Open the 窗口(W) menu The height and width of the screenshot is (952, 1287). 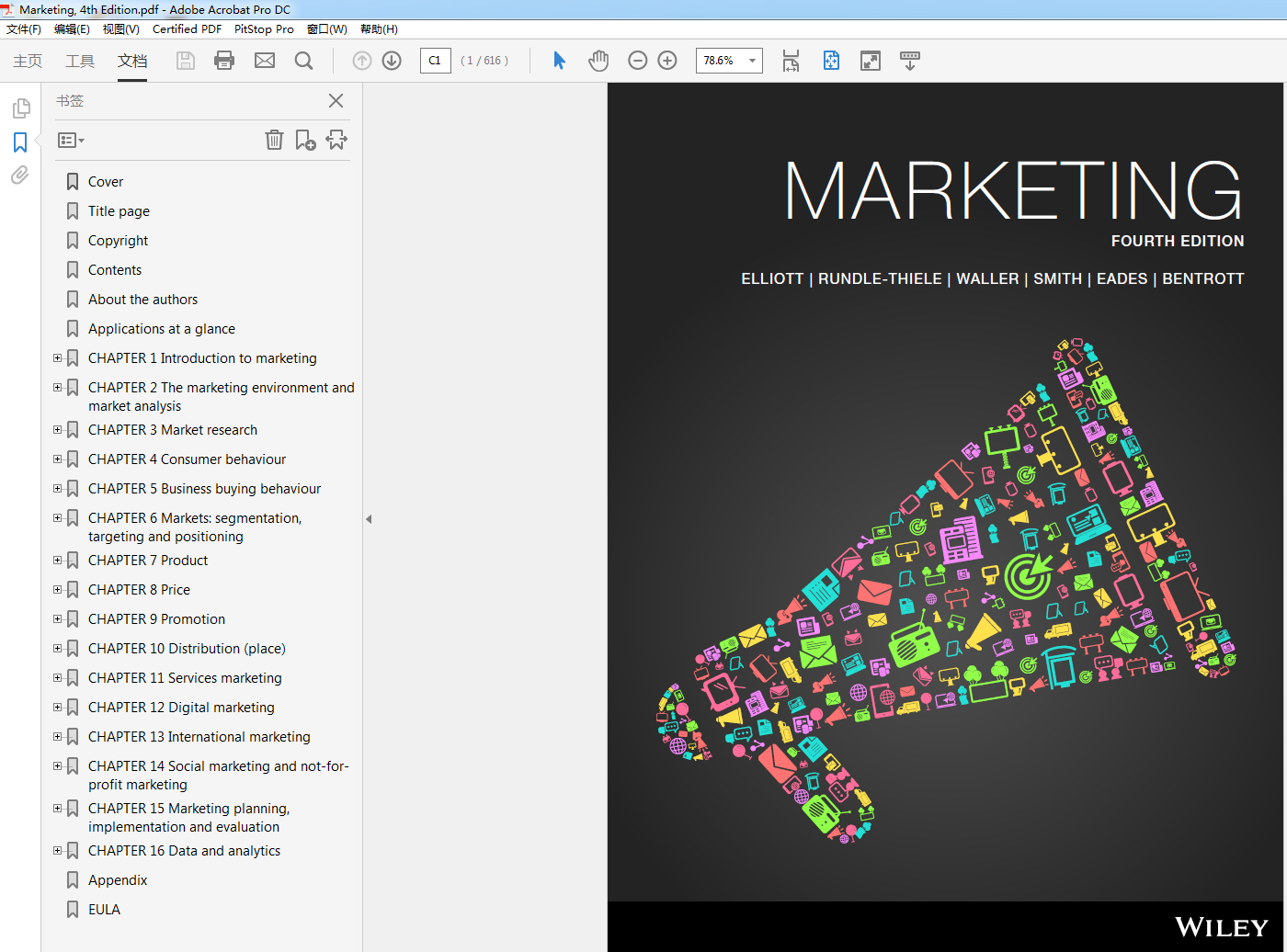[327, 29]
